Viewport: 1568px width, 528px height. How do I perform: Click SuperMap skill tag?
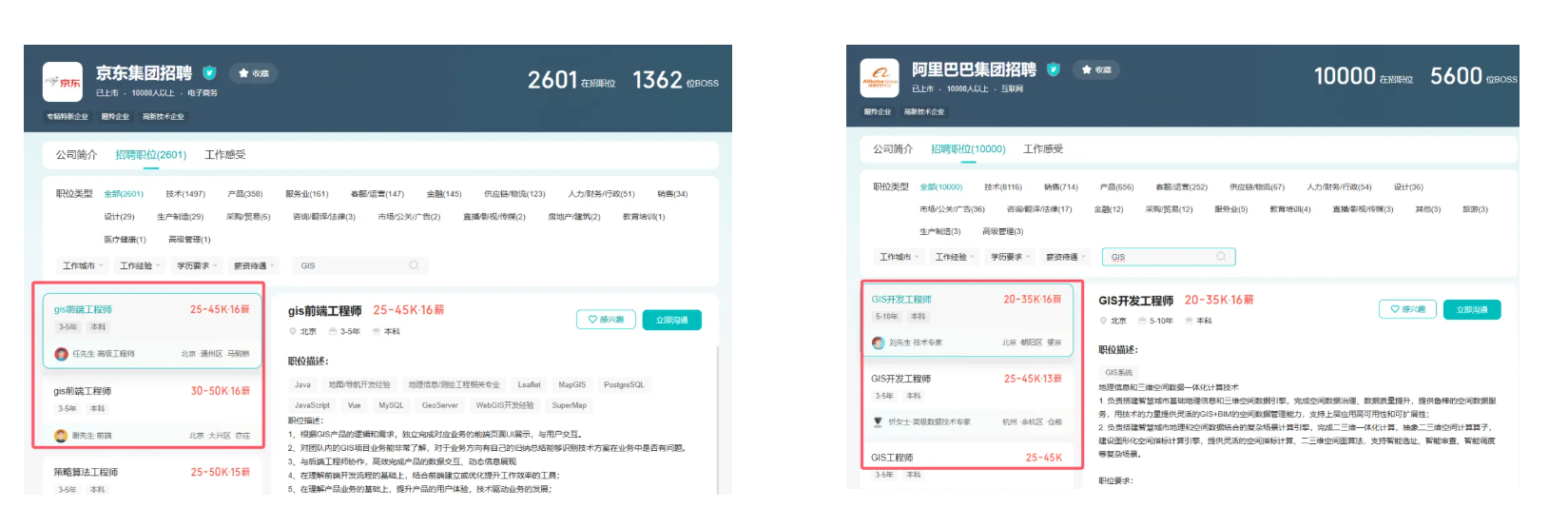[x=569, y=405]
